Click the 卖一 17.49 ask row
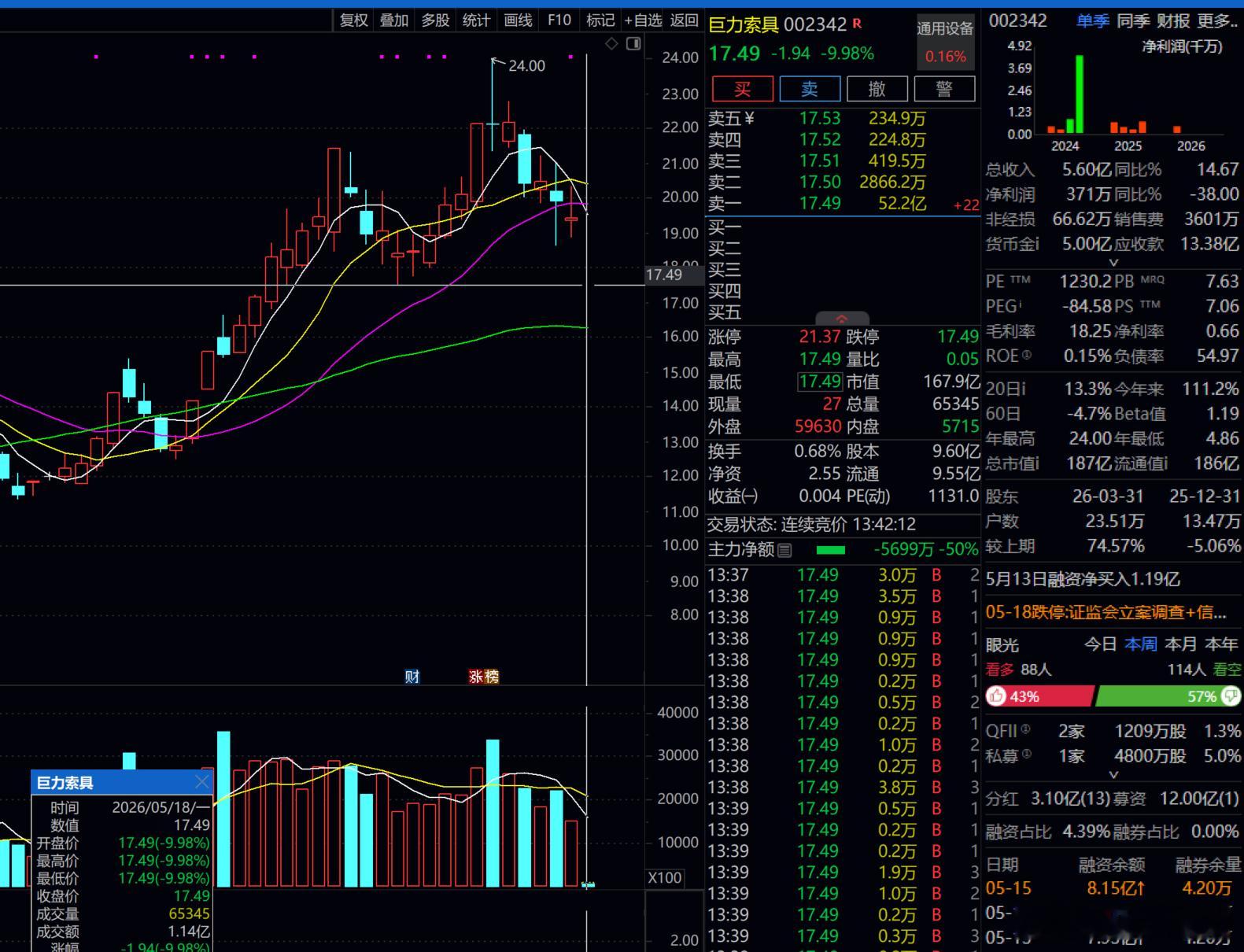Viewport: 1244px width, 952px height. 843,204
